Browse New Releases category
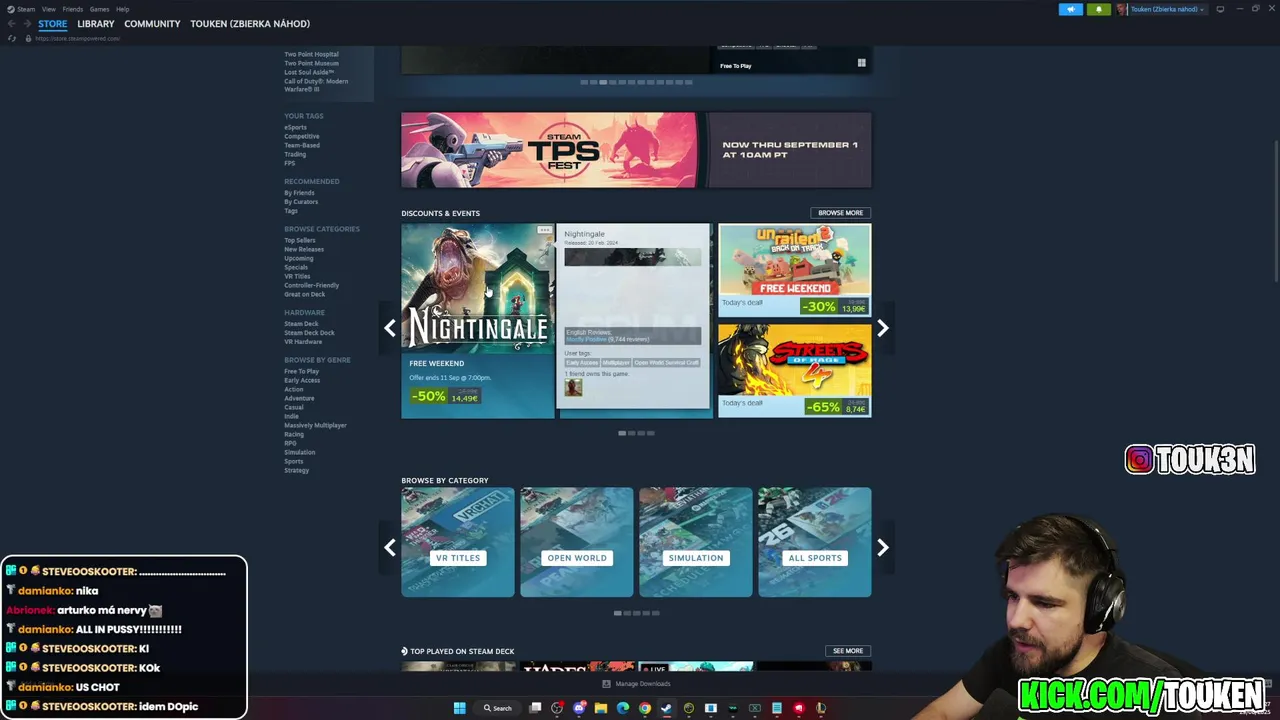 pos(304,249)
